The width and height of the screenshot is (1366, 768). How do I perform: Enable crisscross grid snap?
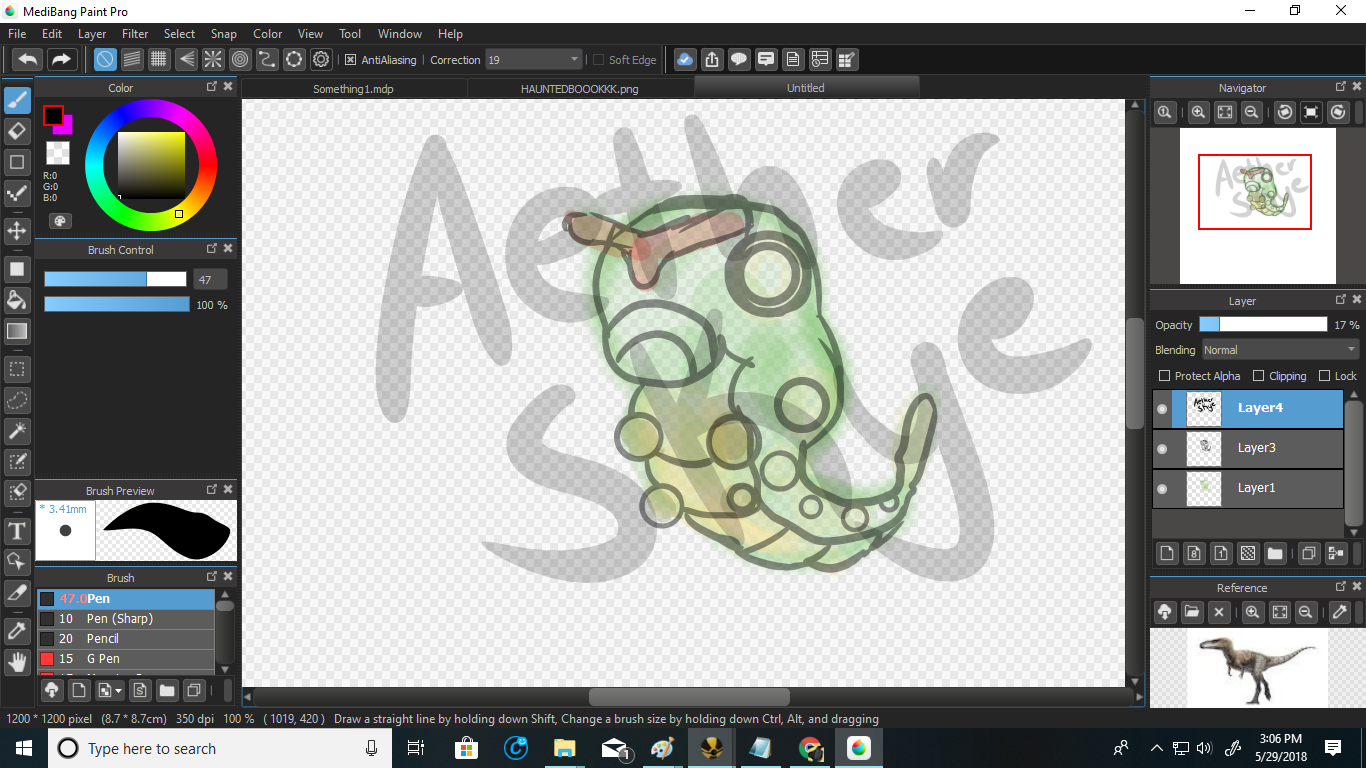(159, 60)
